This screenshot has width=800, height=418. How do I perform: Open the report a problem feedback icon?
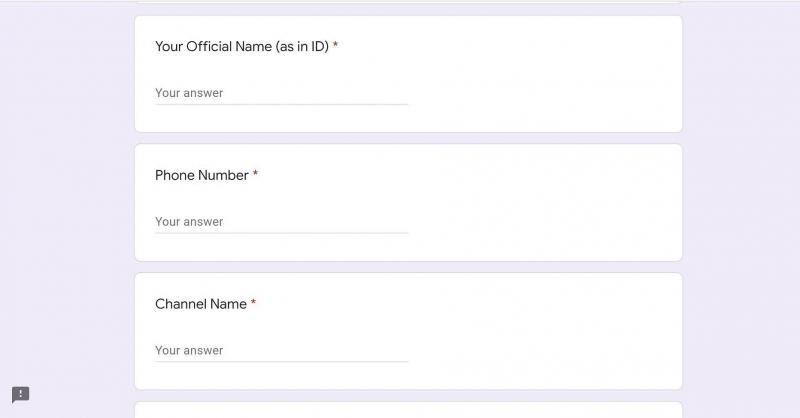[x=21, y=395]
